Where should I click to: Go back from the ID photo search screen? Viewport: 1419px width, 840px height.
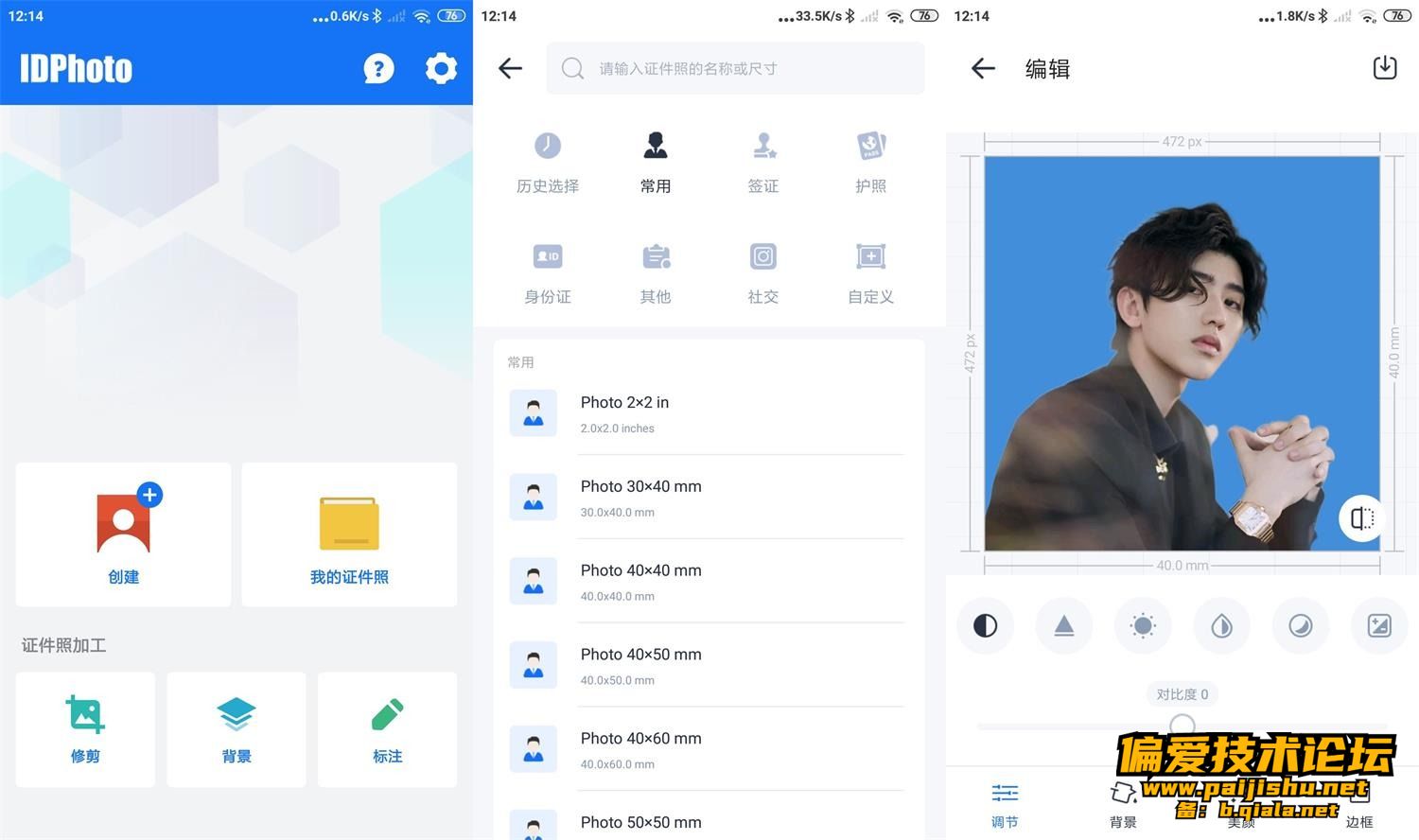[x=510, y=68]
